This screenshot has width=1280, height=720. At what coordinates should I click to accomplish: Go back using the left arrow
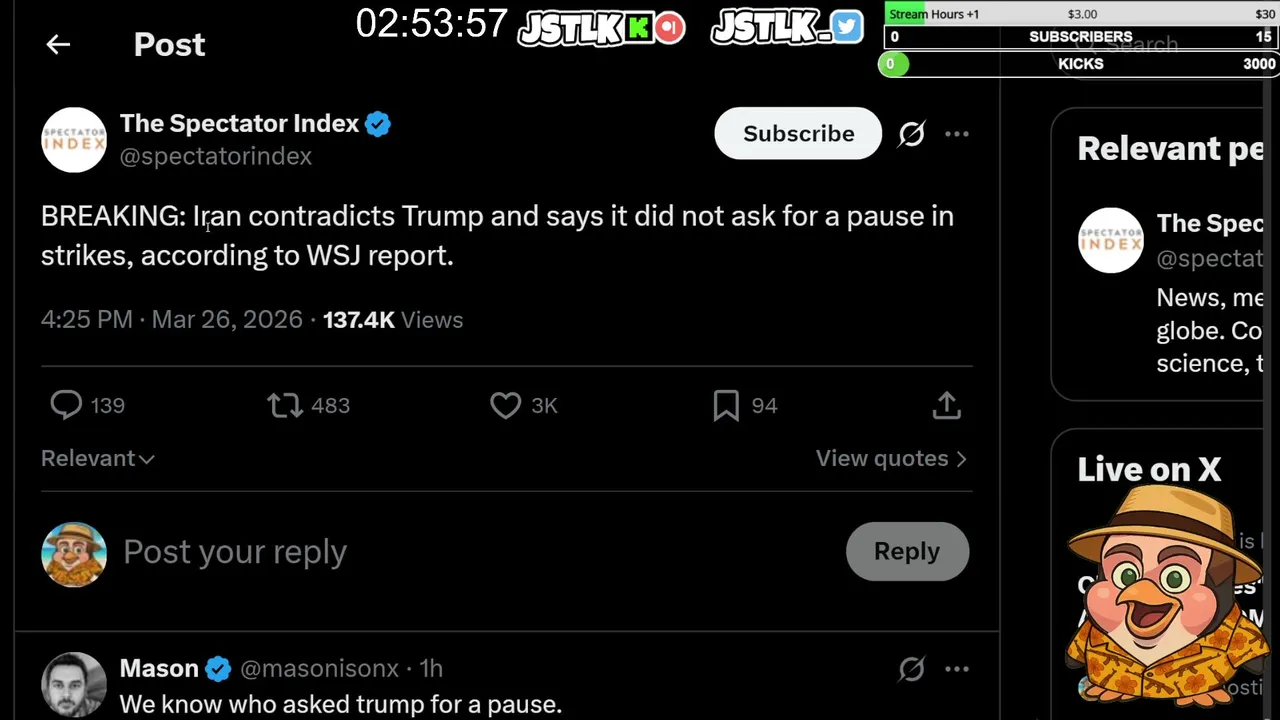(x=58, y=44)
